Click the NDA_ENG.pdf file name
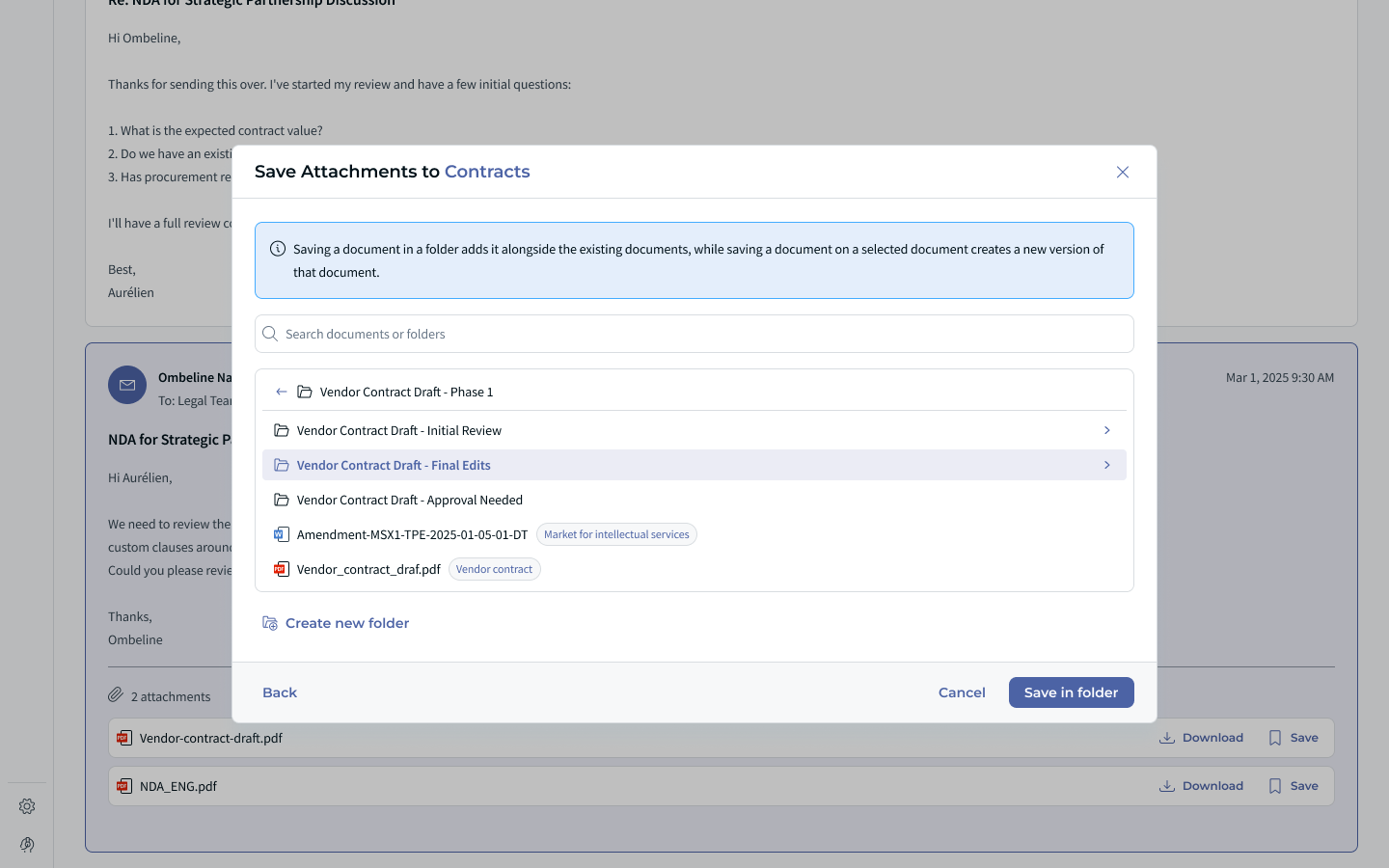 (178, 786)
